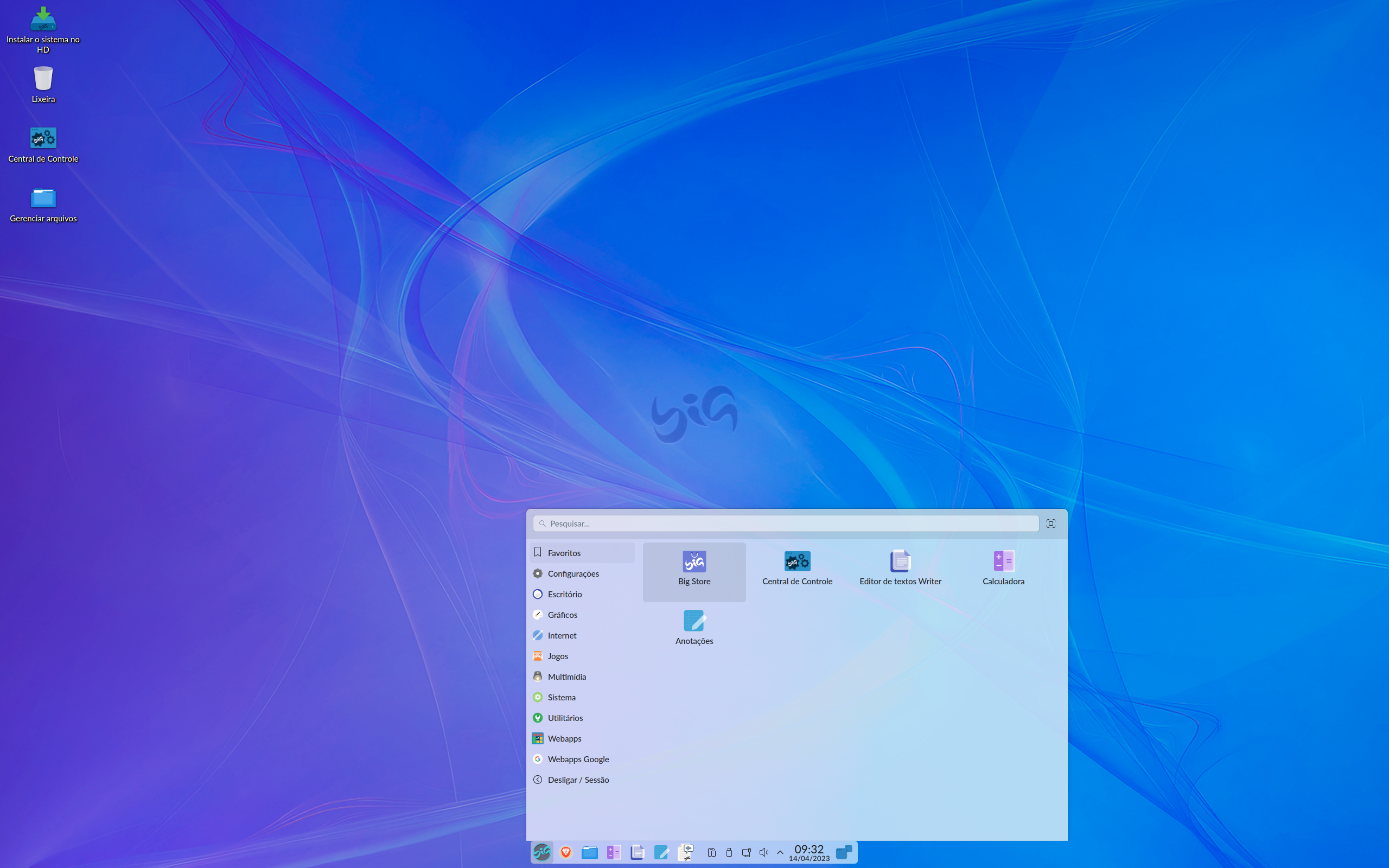Click the show desktop icon in the taskbar
Viewport: 1389px width, 868px height.
tap(844, 852)
